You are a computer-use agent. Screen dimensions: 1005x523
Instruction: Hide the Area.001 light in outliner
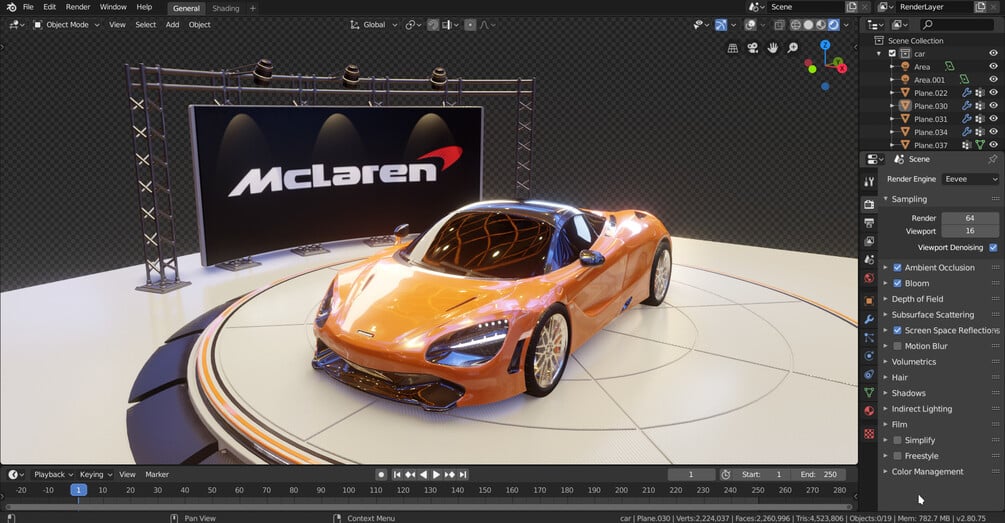(993, 79)
